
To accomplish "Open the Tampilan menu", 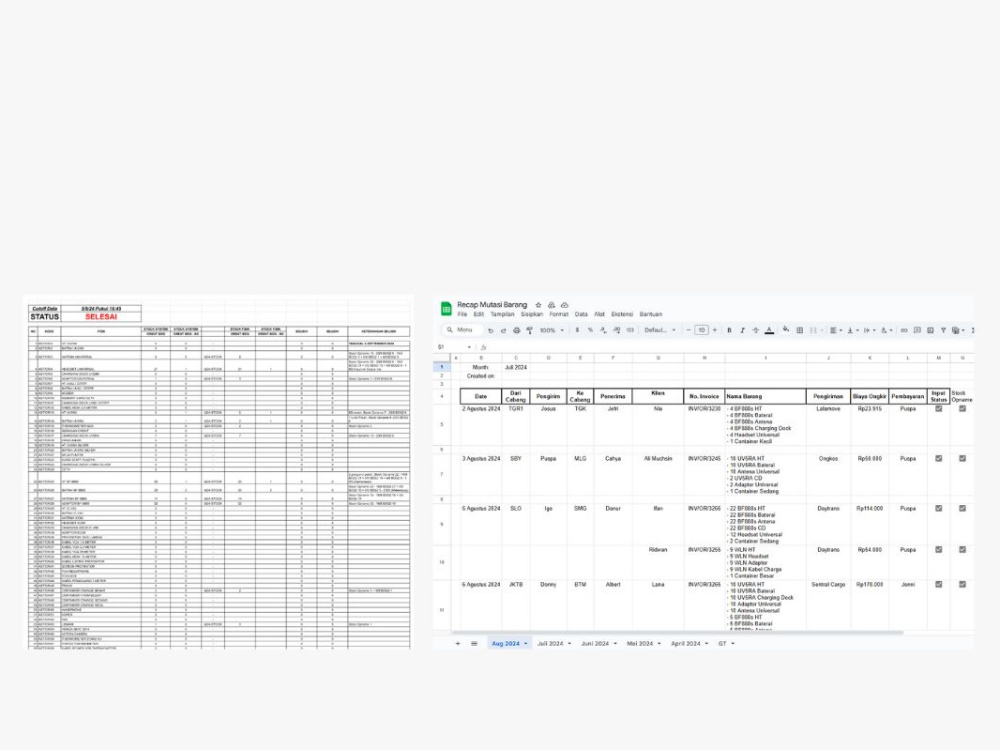I will (x=503, y=314).
